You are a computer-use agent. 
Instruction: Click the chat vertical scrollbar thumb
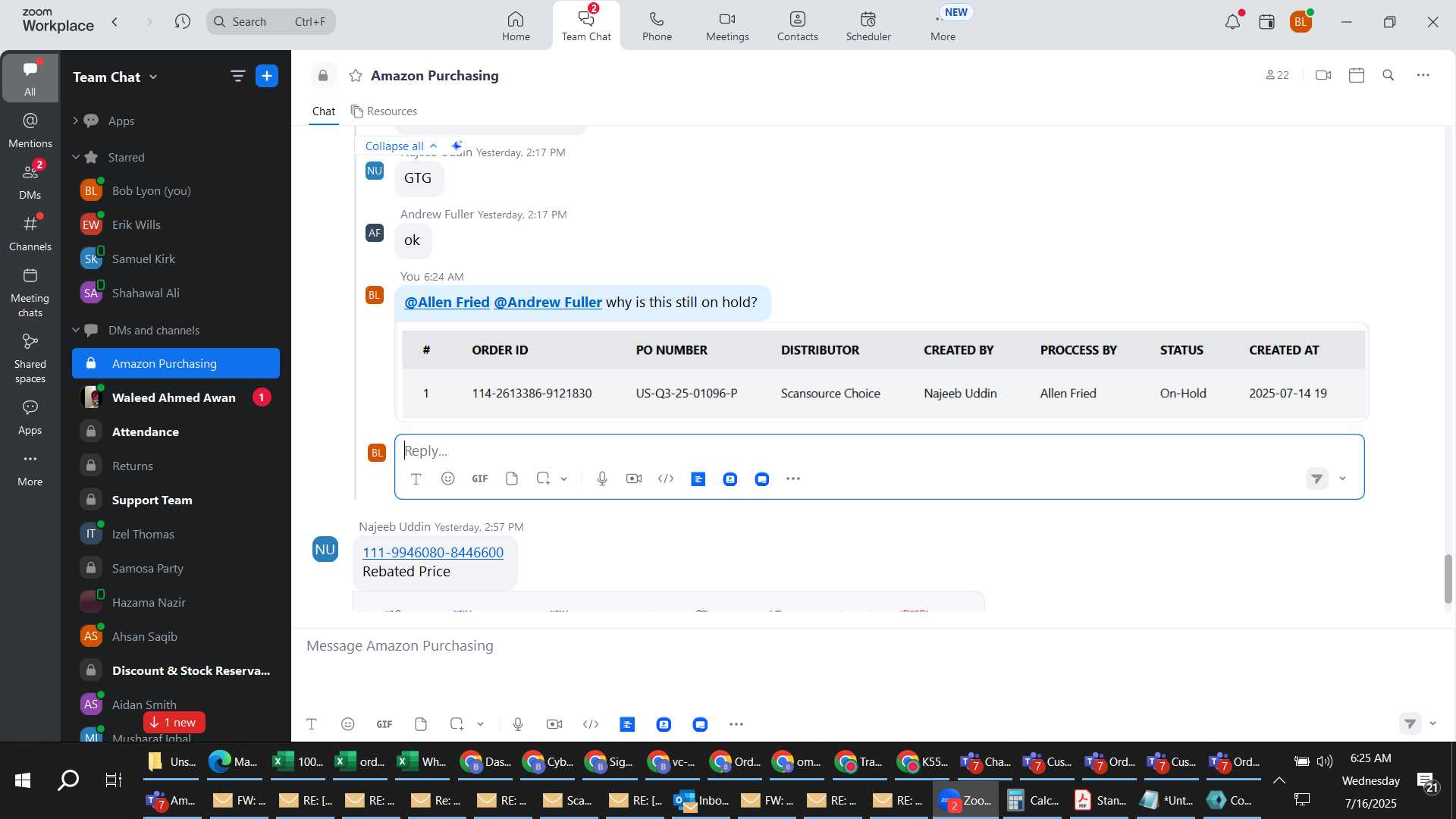[1448, 579]
